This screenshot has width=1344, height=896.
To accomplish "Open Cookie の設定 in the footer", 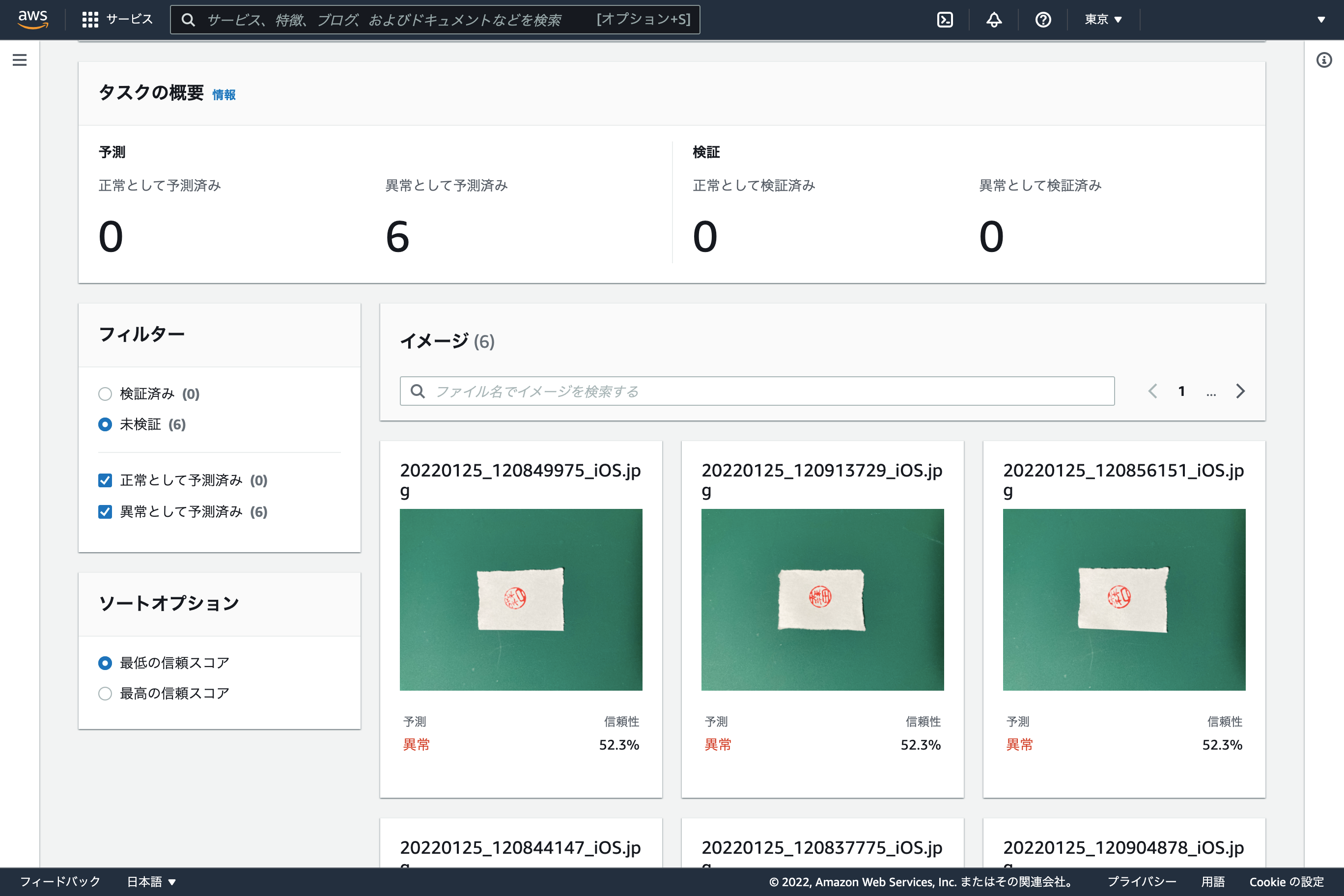I will (x=1288, y=881).
